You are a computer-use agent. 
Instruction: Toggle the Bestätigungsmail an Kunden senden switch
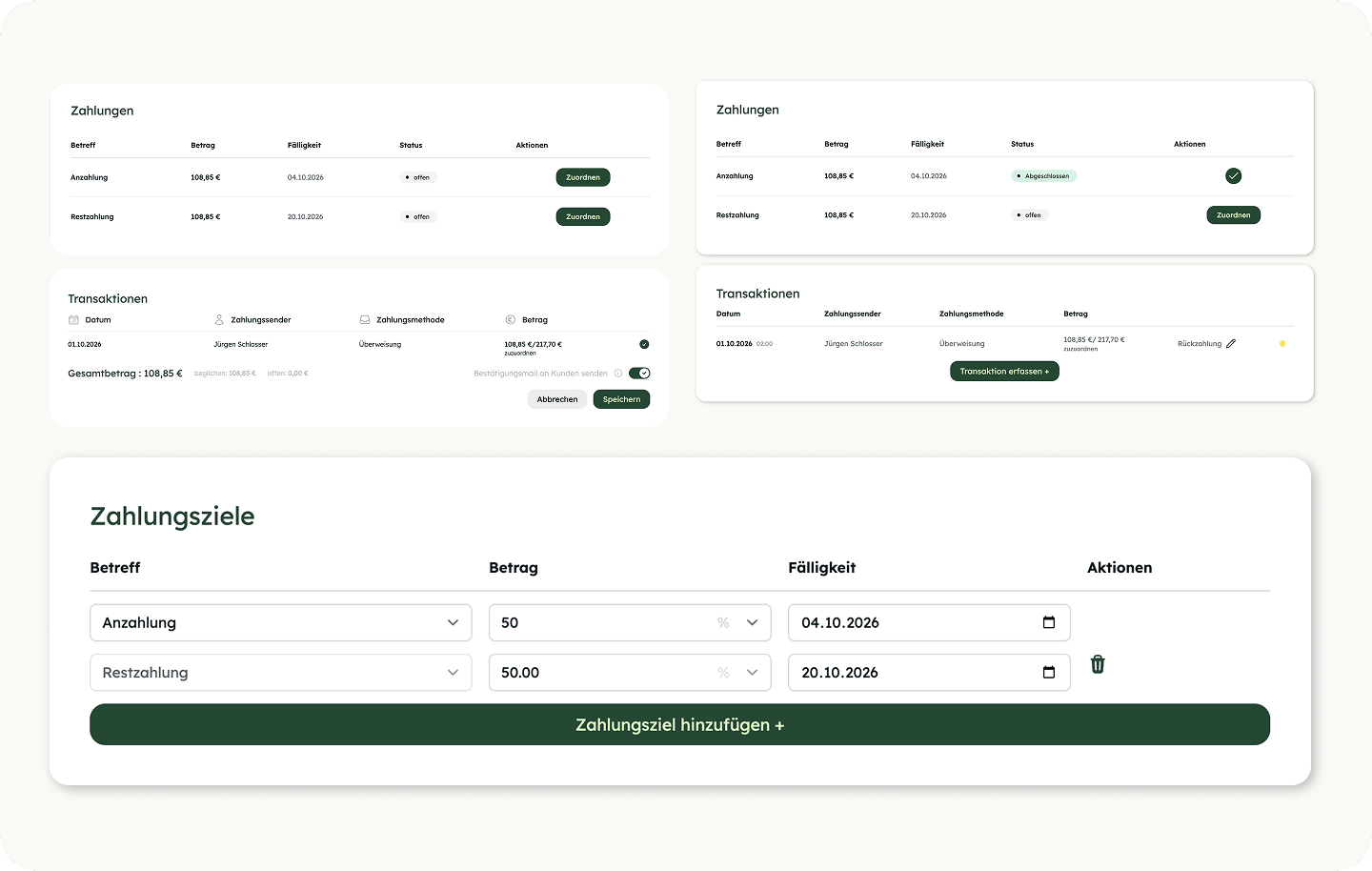tap(639, 374)
